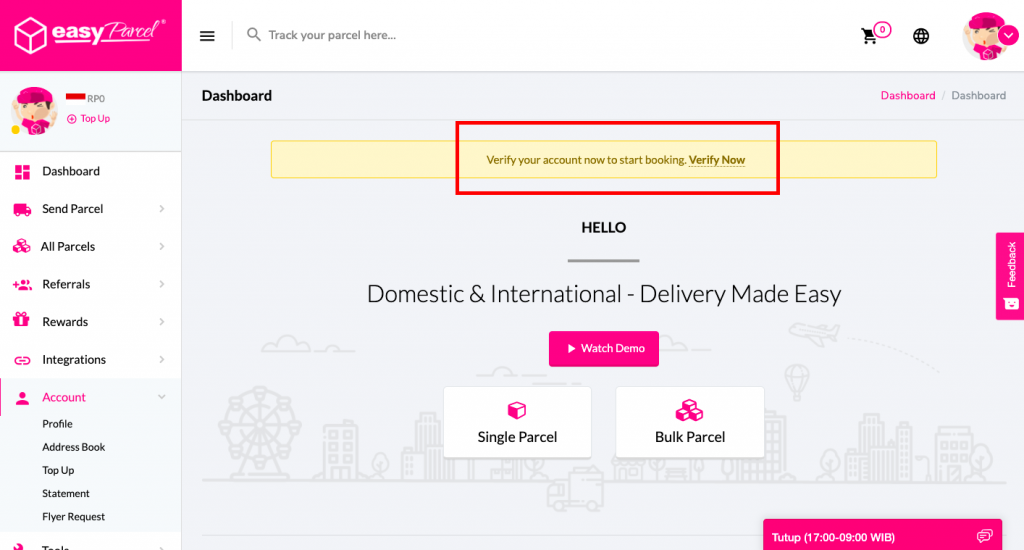Click the easyParcel logo
Viewport: 1024px width, 550px height.
click(x=90, y=35)
